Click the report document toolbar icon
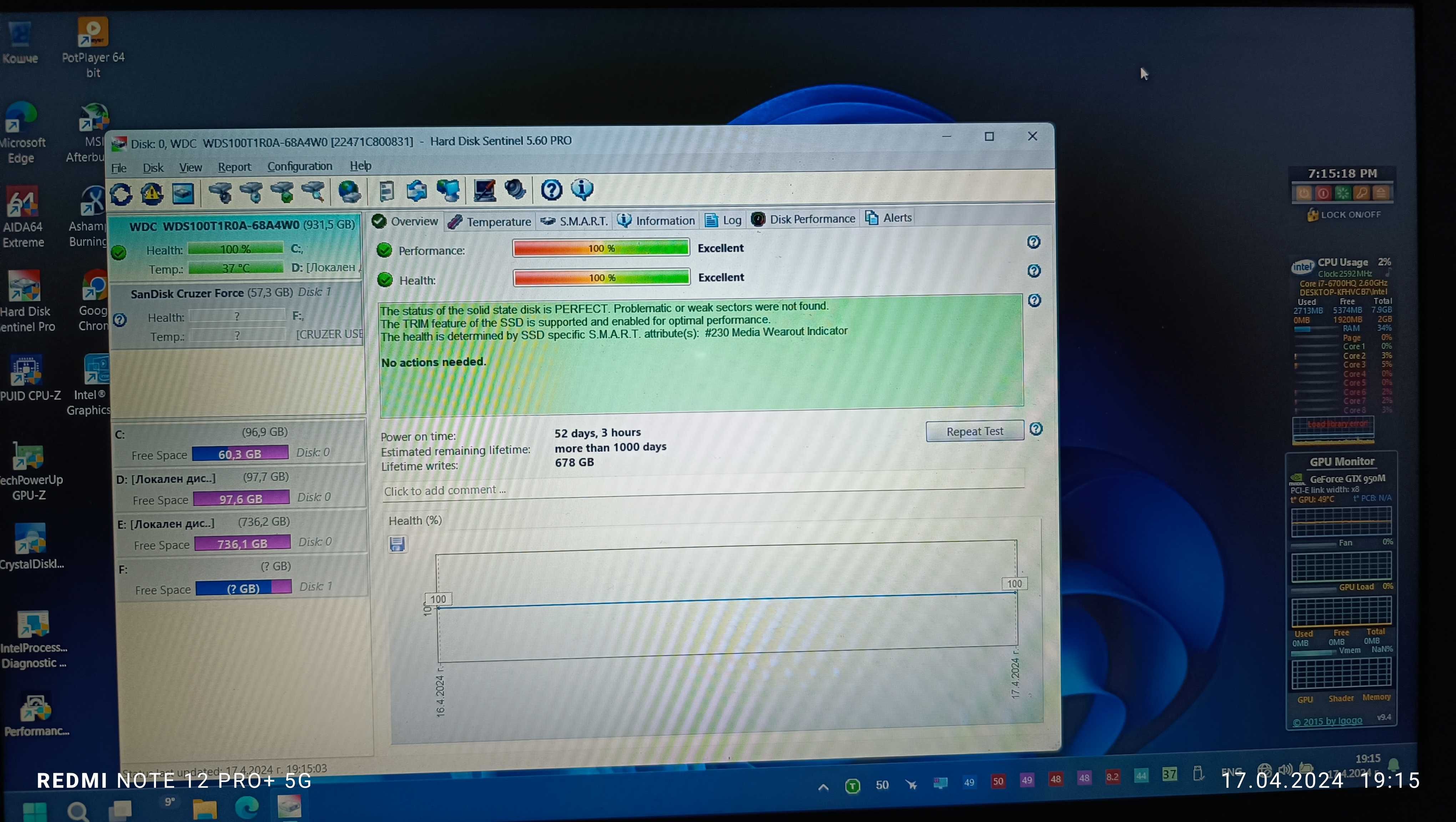 [386, 191]
